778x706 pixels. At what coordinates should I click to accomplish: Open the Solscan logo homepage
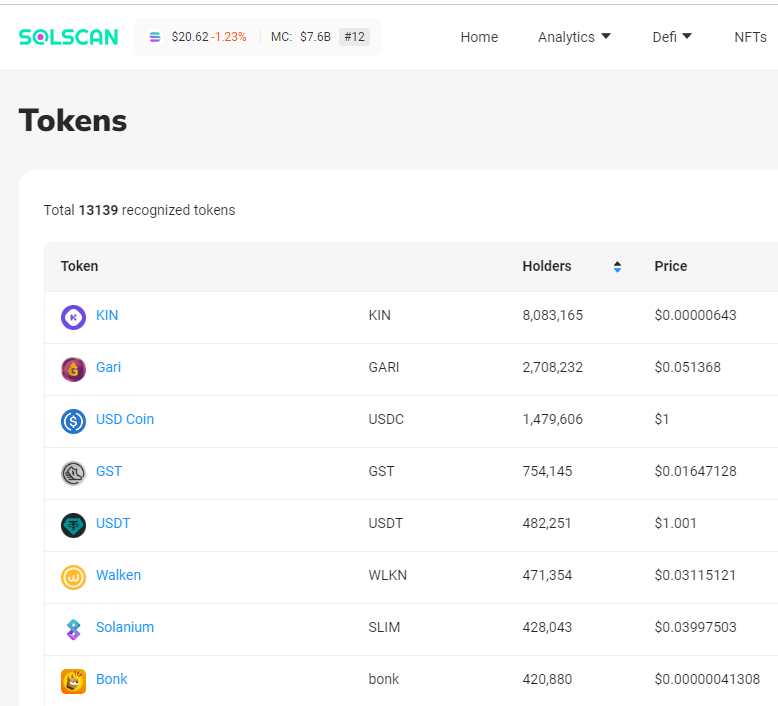(x=68, y=37)
